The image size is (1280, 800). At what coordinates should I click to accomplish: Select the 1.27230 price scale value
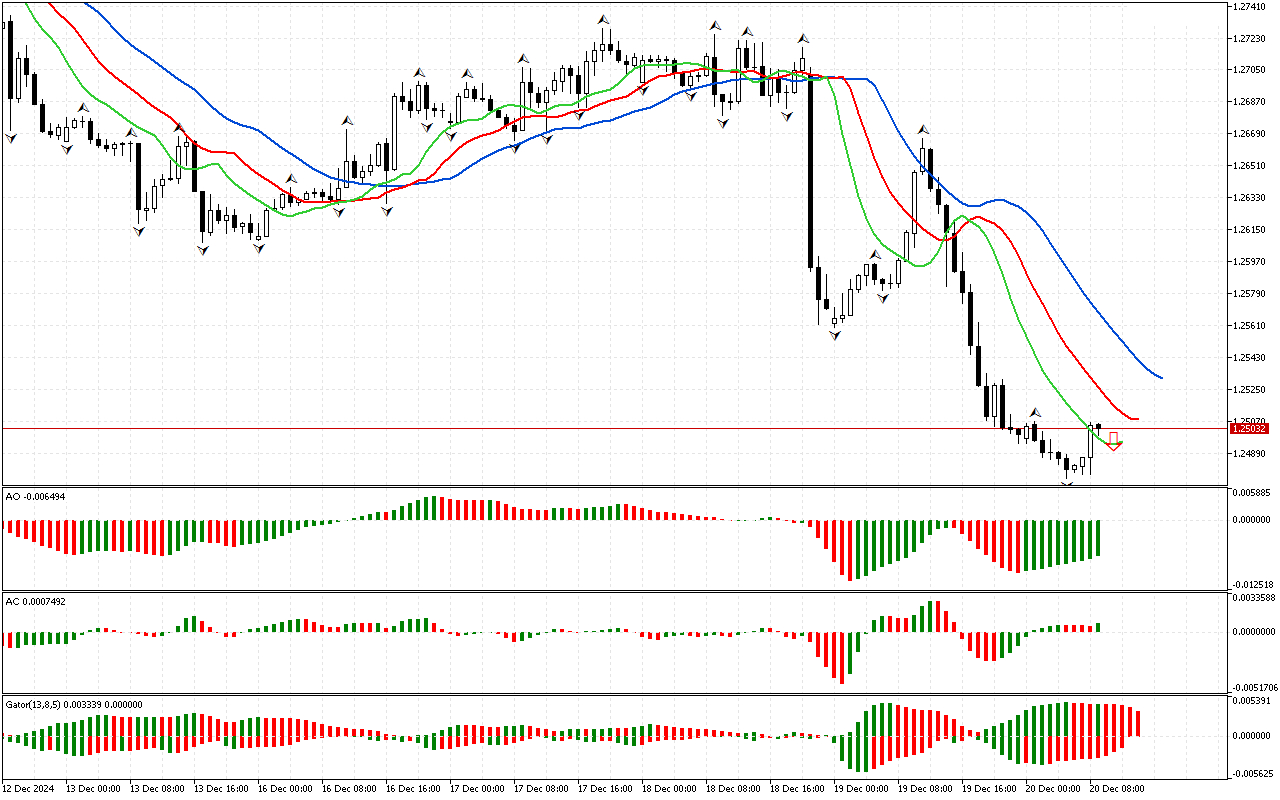pos(1250,38)
